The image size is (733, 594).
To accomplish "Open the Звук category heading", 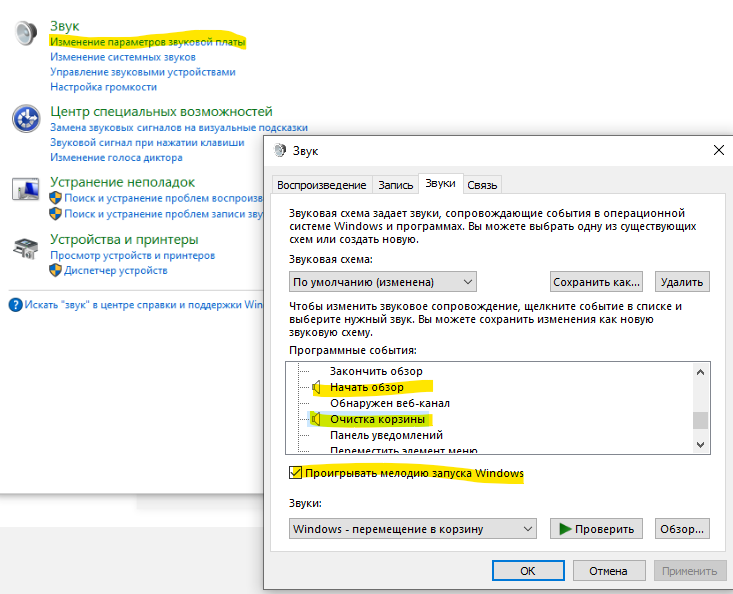I will point(65,26).
